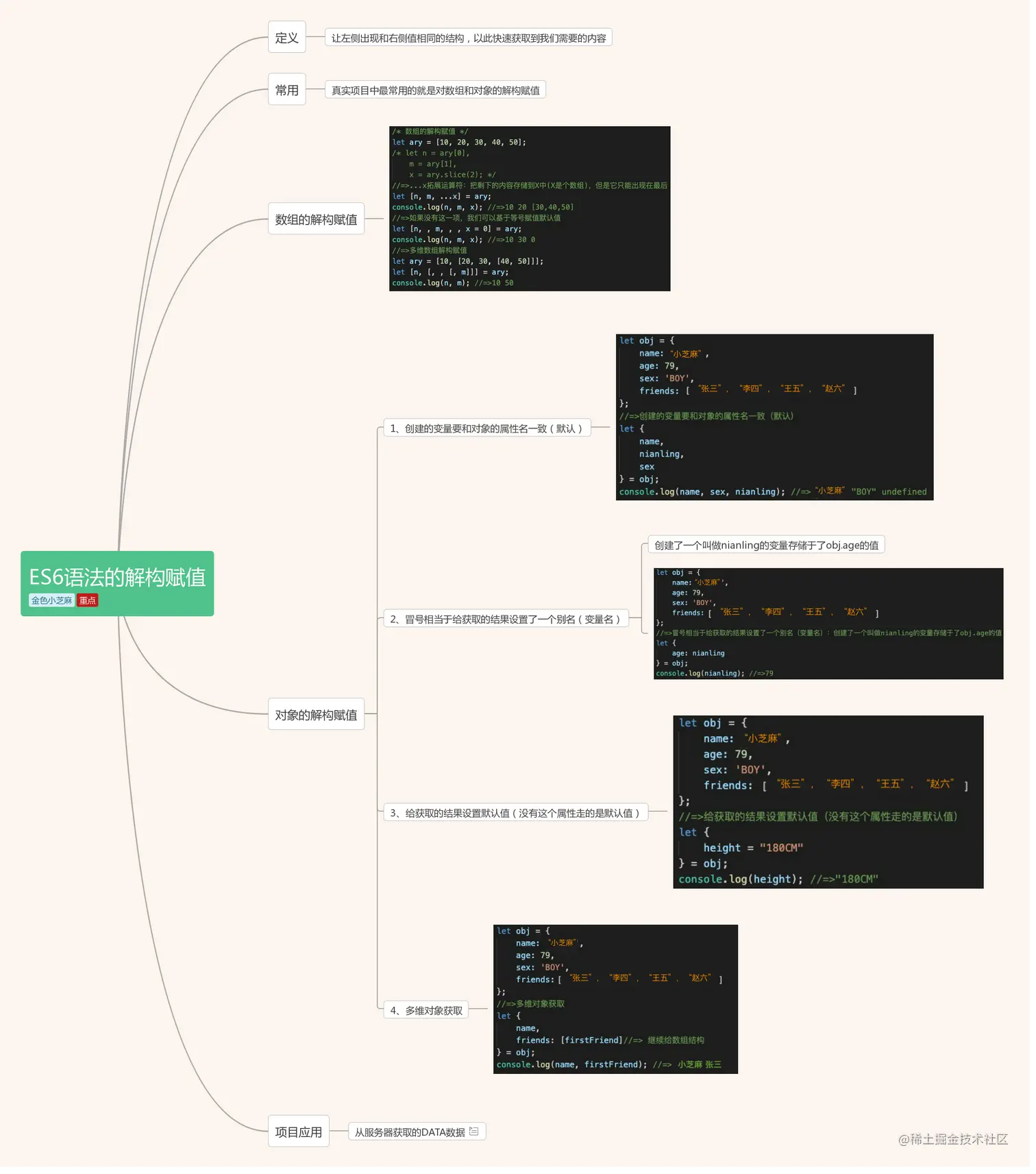Select subtopic 2、冒号相当于给获取的结果设置了一个别名
This screenshot has height=1174, width=1036.
(506, 619)
